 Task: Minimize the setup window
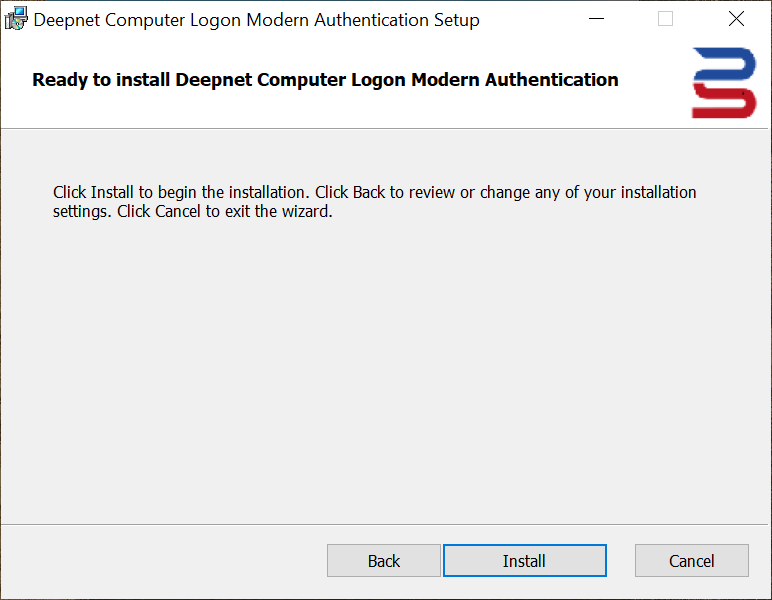pyautogui.click(x=597, y=19)
